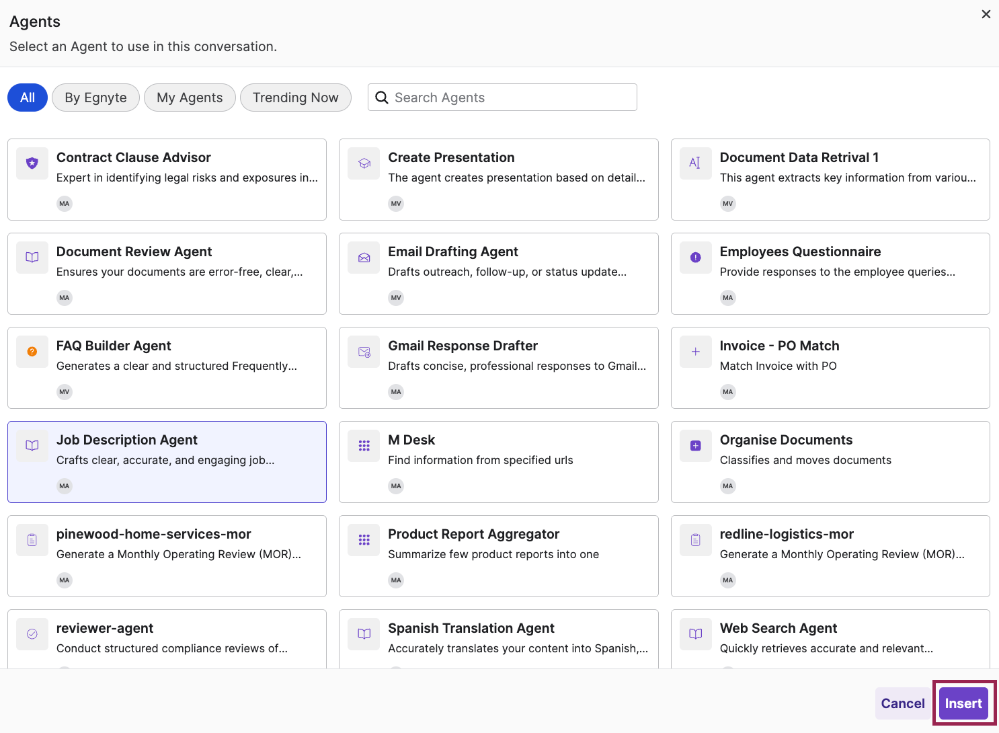Click the Employees Questionnaire exclamation icon
Viewport: 999px width, 733px height.
click(695, 258)
